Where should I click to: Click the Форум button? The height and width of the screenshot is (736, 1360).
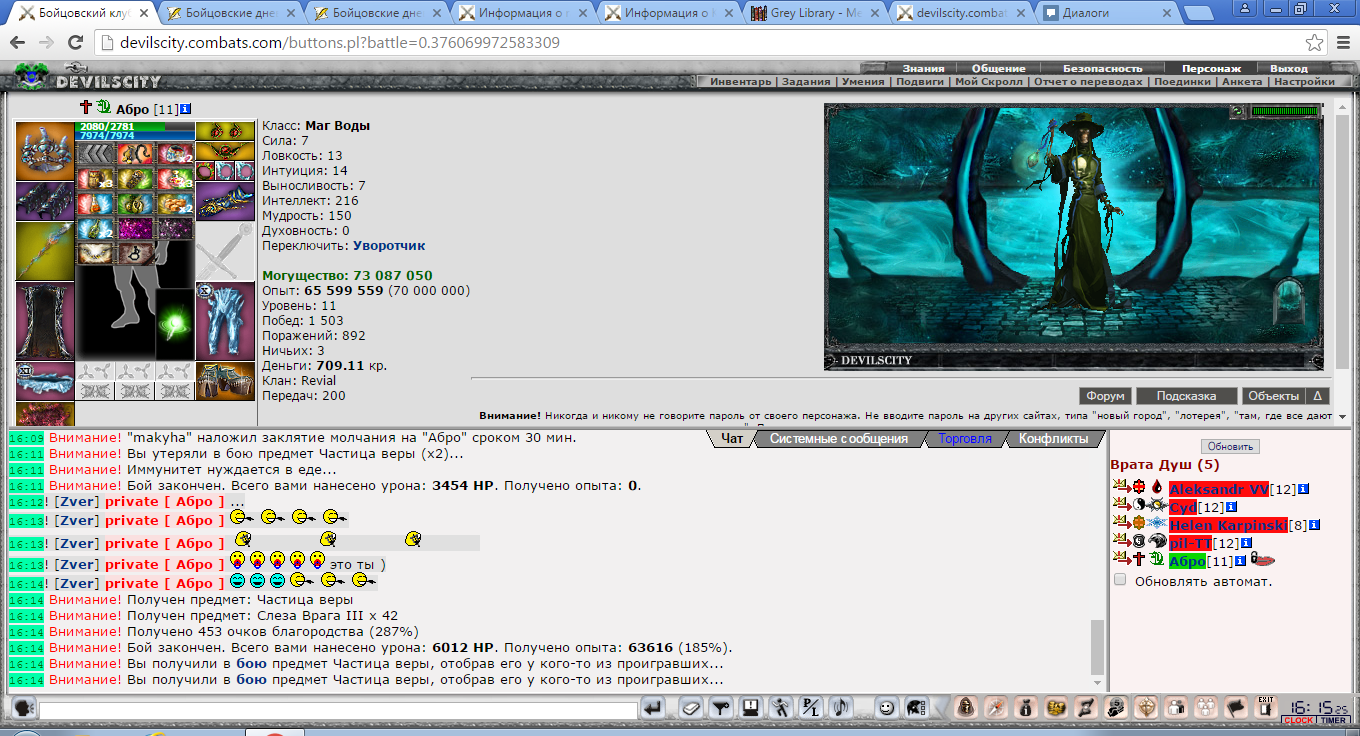1106,396
